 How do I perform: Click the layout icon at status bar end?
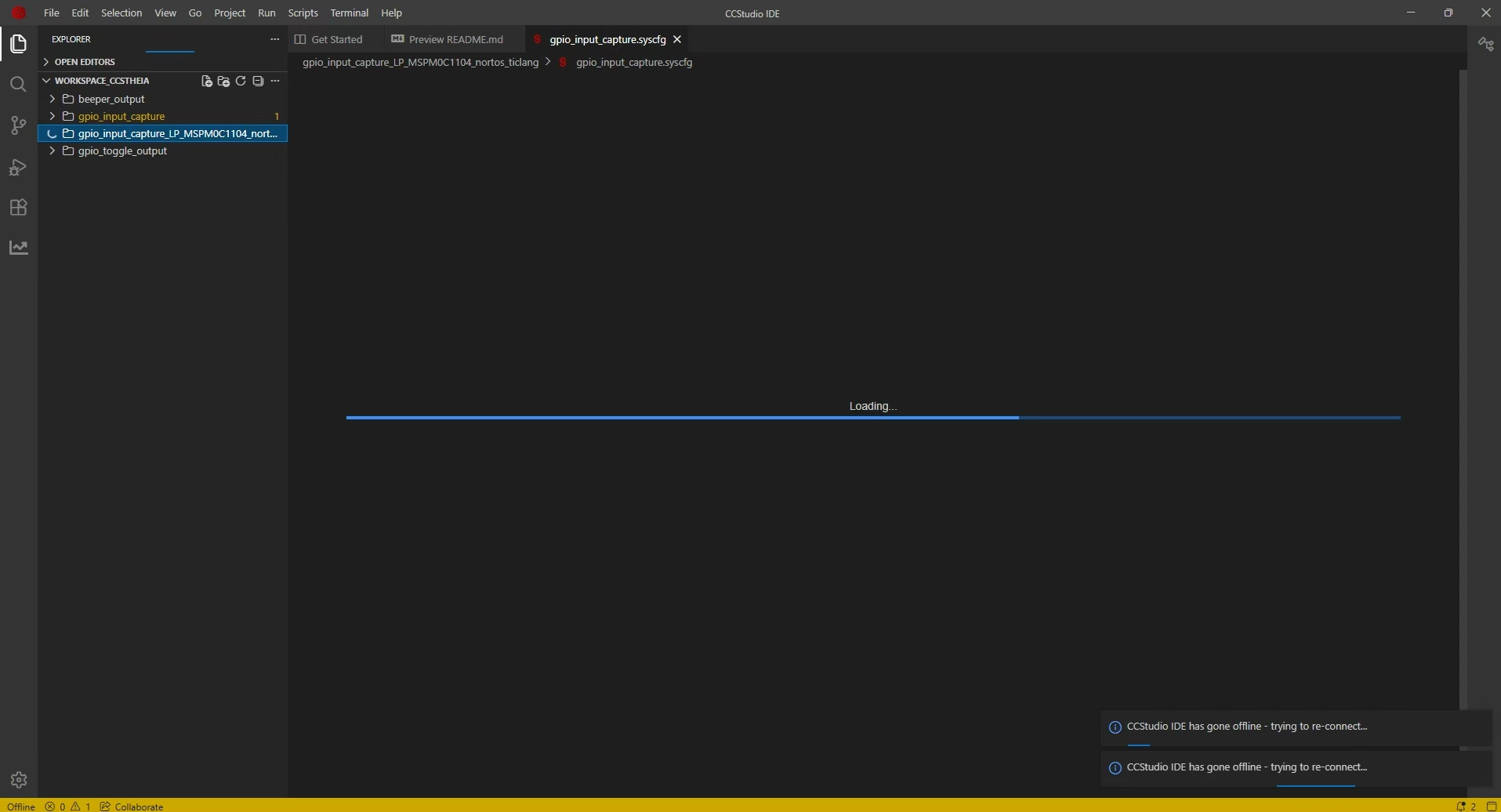[x=1492, y=806]
